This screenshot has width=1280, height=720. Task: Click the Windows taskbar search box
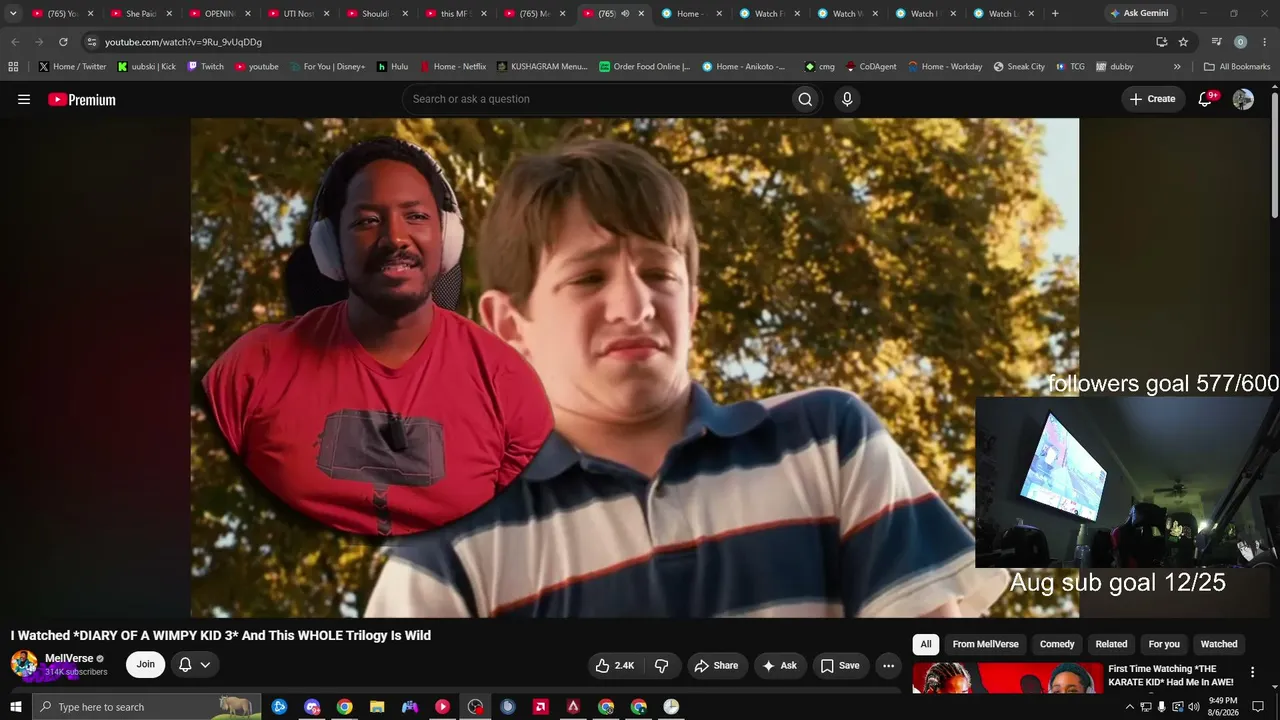(x=146, y=707)
